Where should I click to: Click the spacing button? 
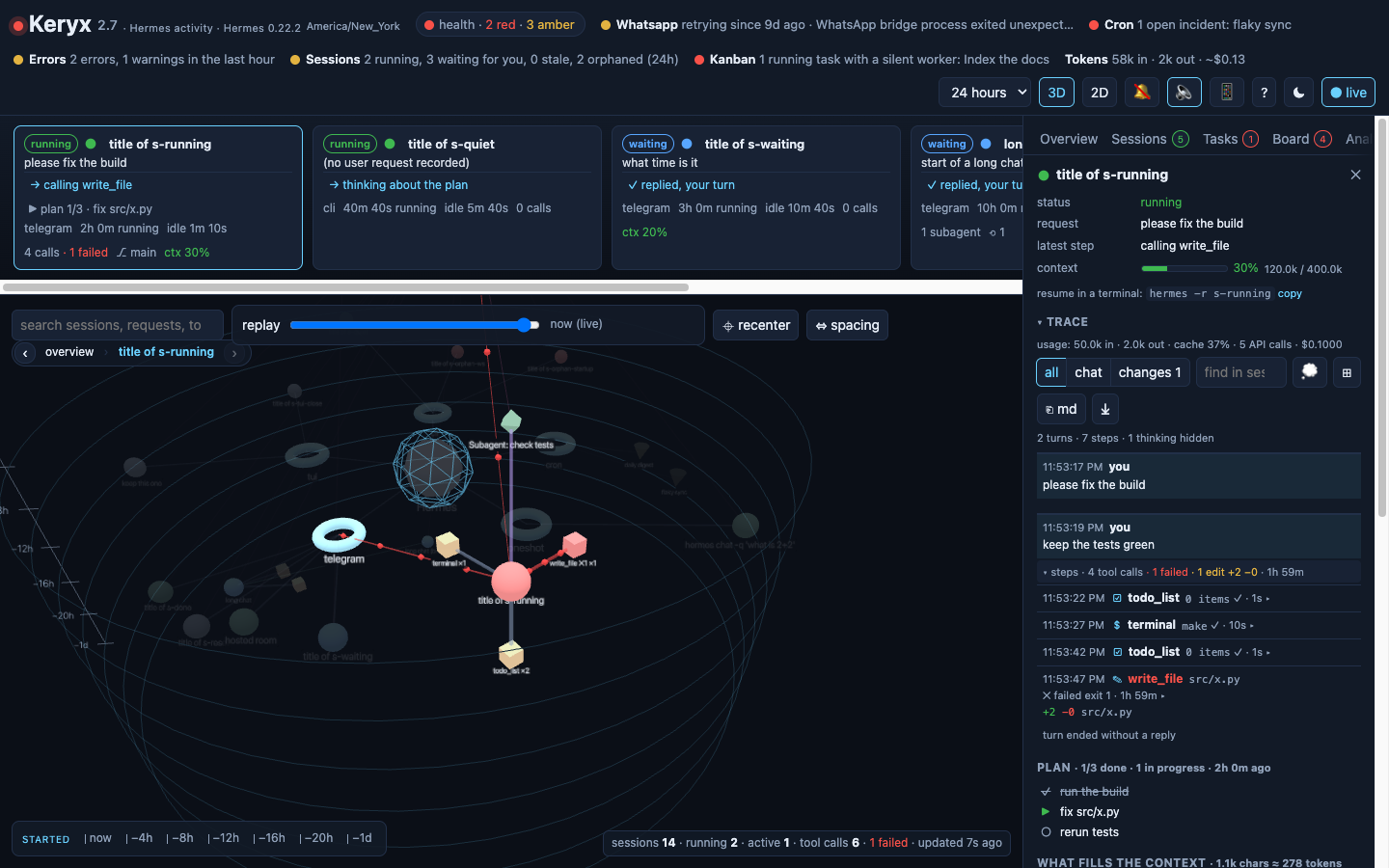pos(847,325)
